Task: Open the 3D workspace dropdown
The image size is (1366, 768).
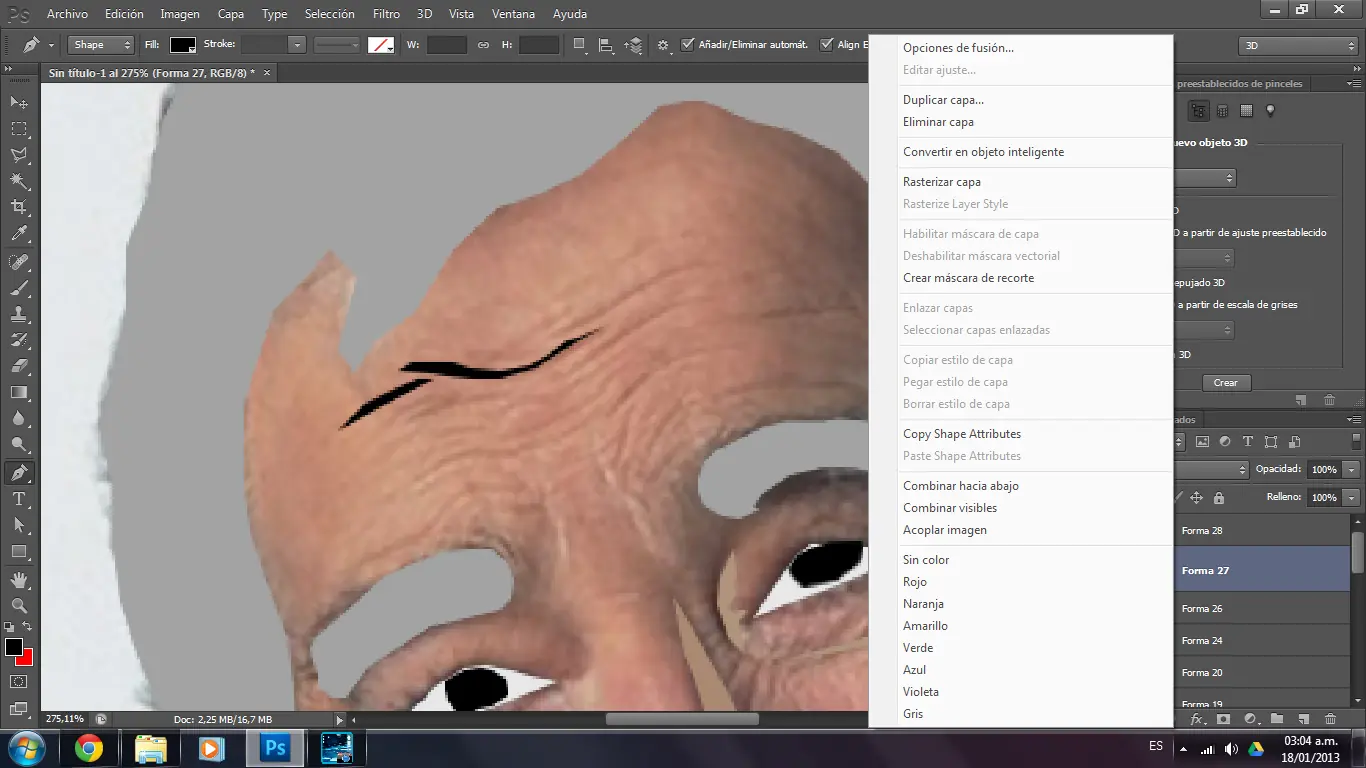Action: point(1298,46)
